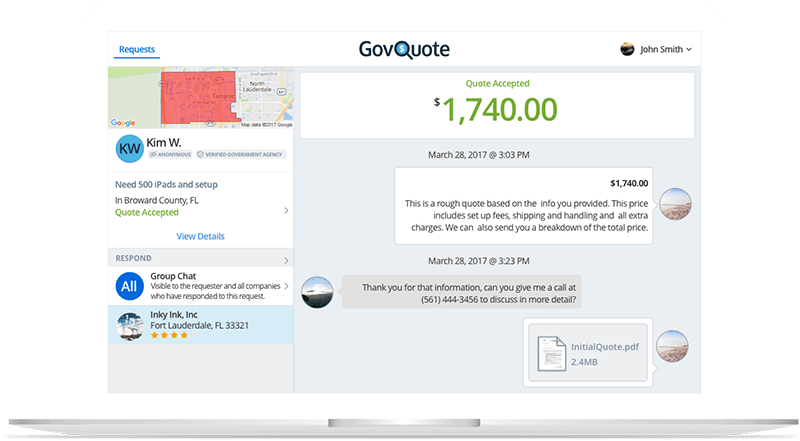Click the PDF document icon
Viewport: 800px width, 441px height.
(x=552, y=353)
